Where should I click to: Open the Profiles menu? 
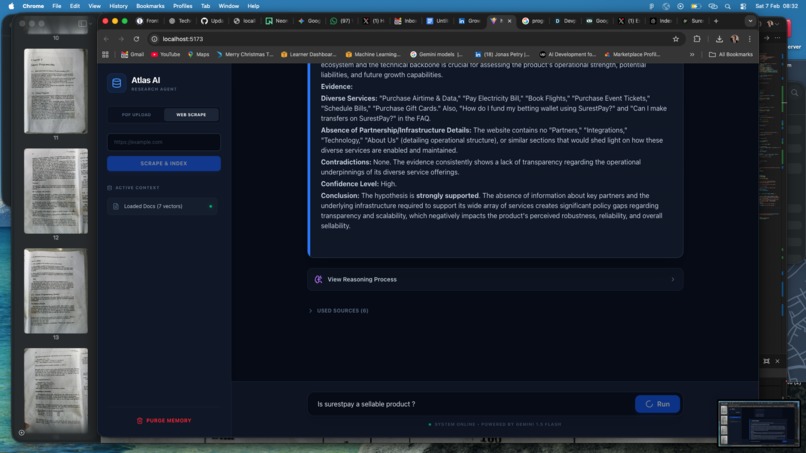(182, 6)
